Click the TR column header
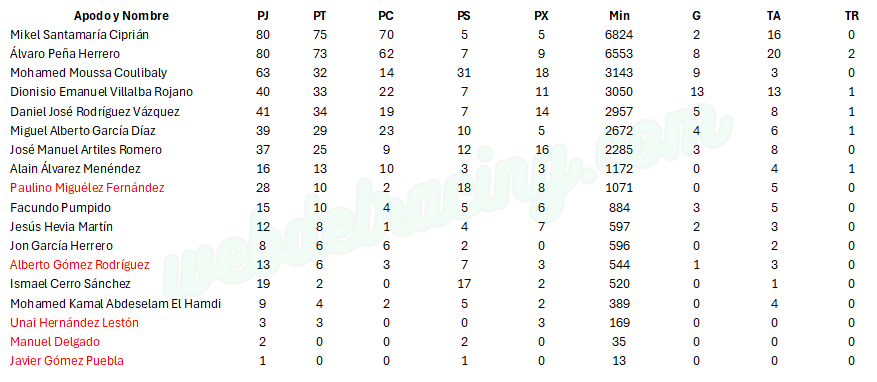Image resolution: width=877 pixels, height=382 pixels. (851, 16)
